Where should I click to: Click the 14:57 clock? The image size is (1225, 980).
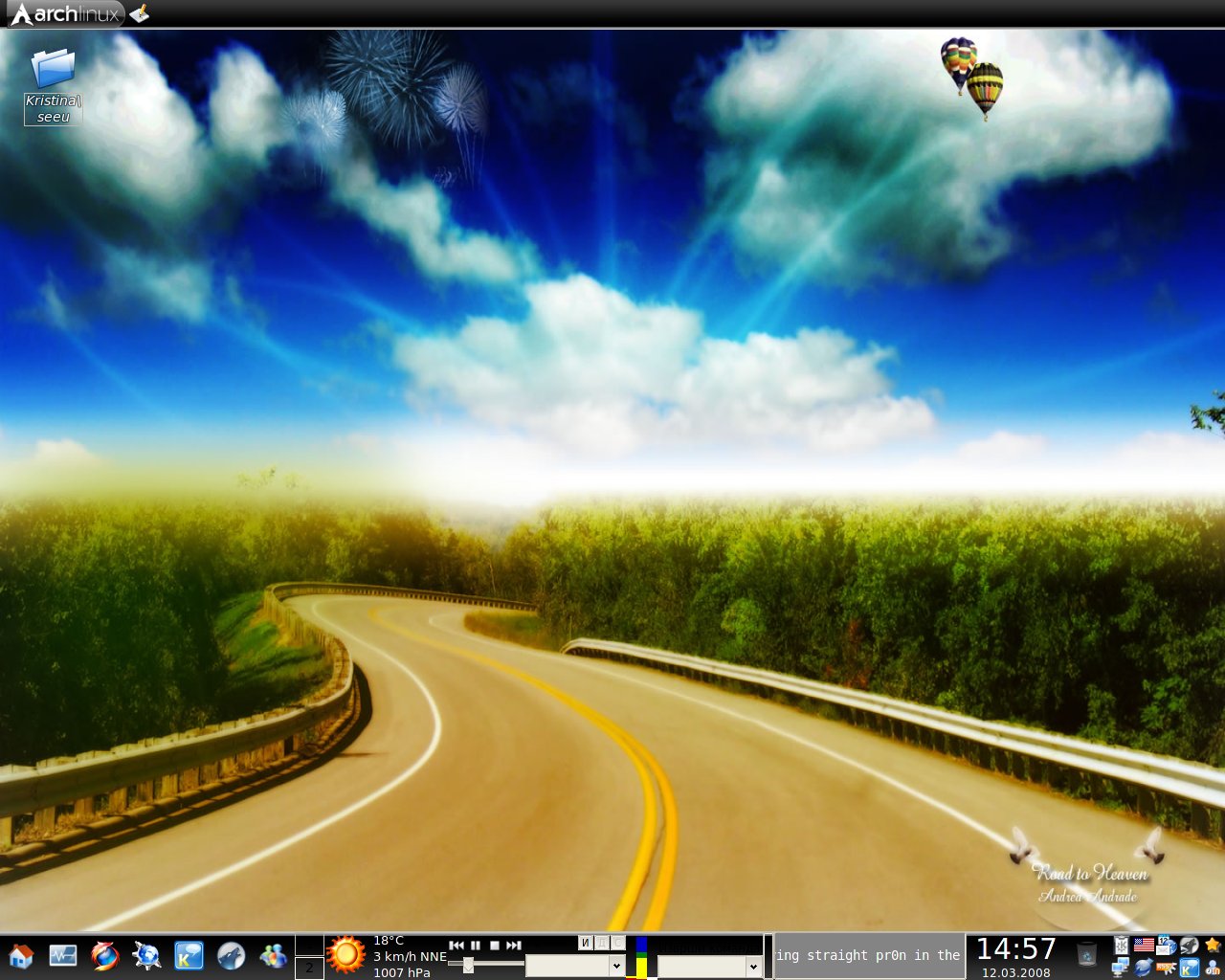point(1016,948)
